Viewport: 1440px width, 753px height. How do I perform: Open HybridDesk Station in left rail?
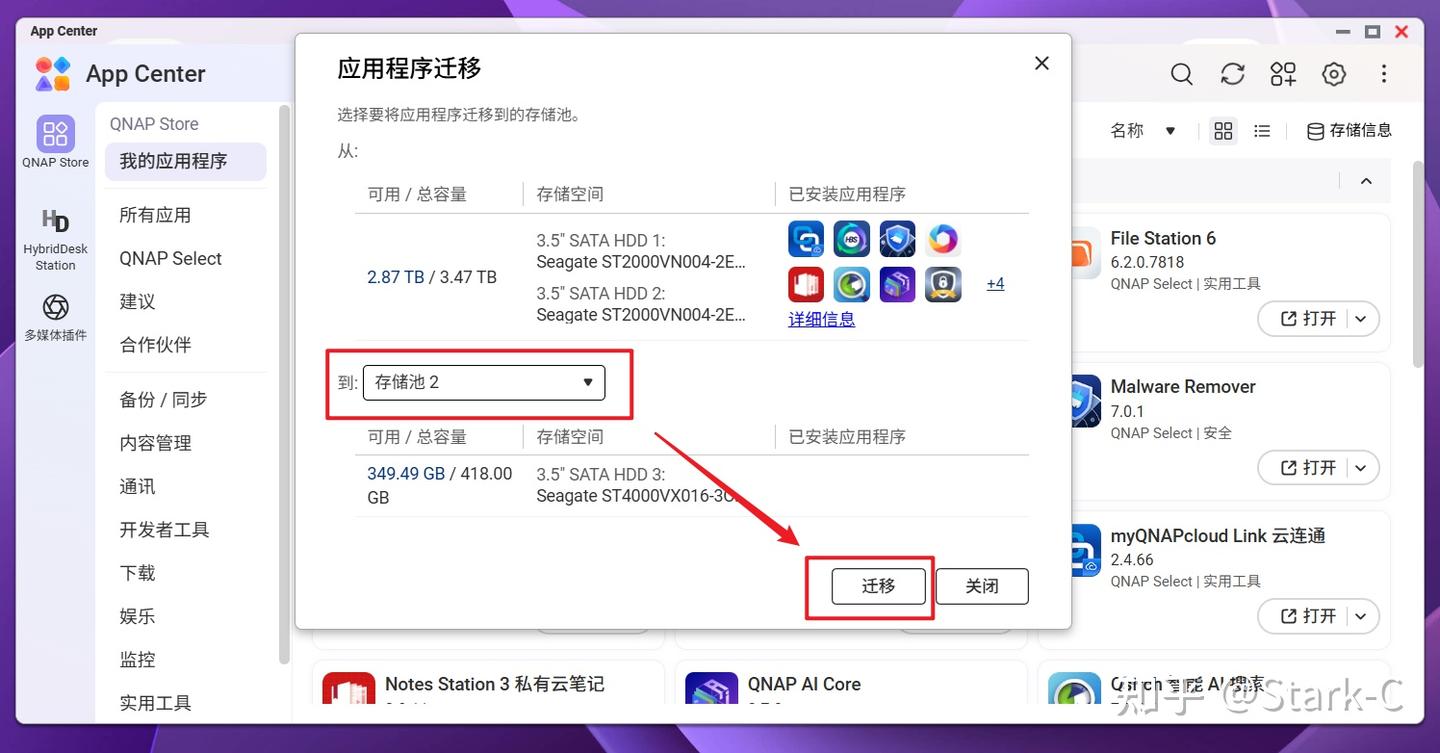pos(56,239)
